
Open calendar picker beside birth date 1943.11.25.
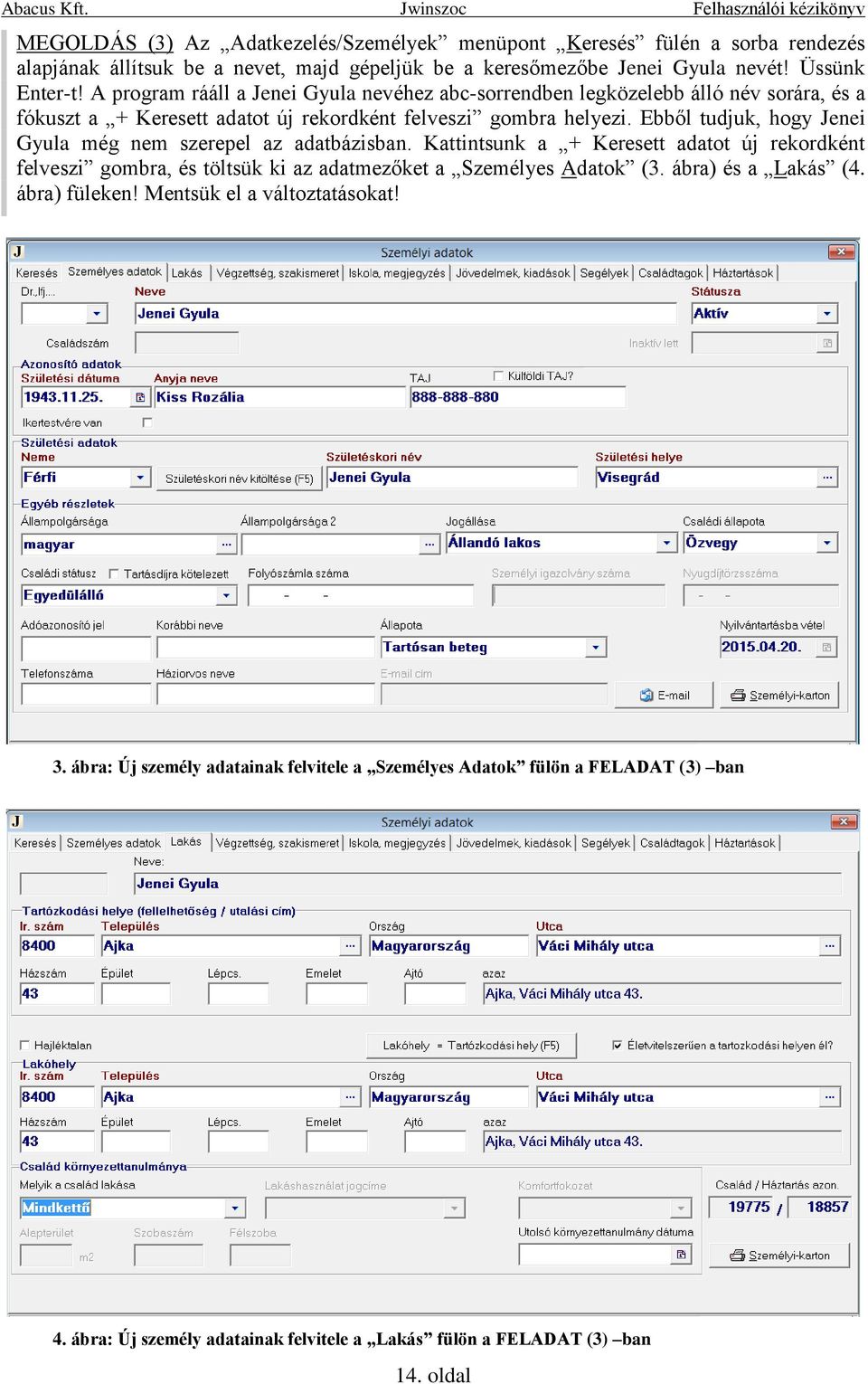coord(140,397)
